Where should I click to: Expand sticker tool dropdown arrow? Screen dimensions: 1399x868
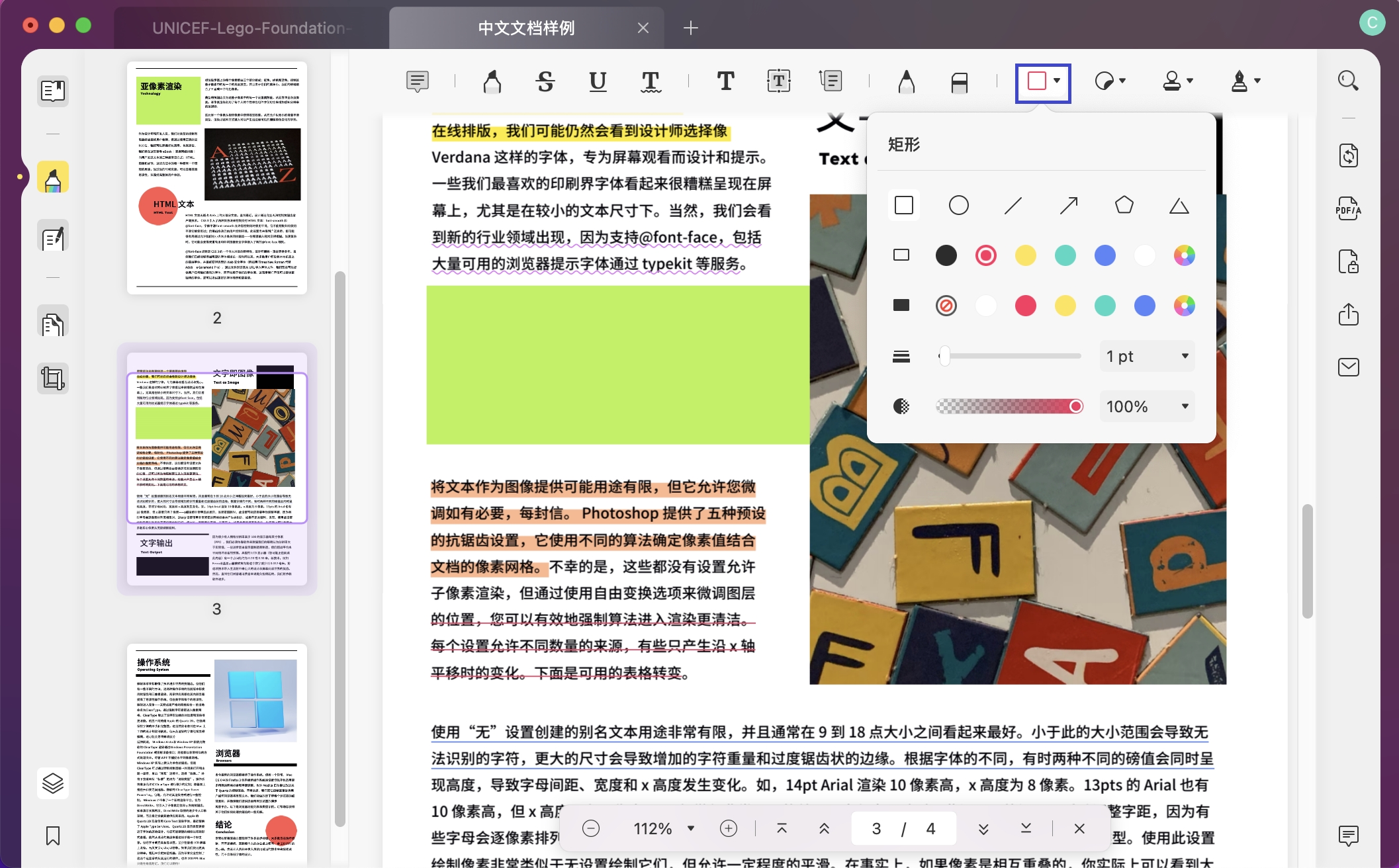pos(1122,81)
